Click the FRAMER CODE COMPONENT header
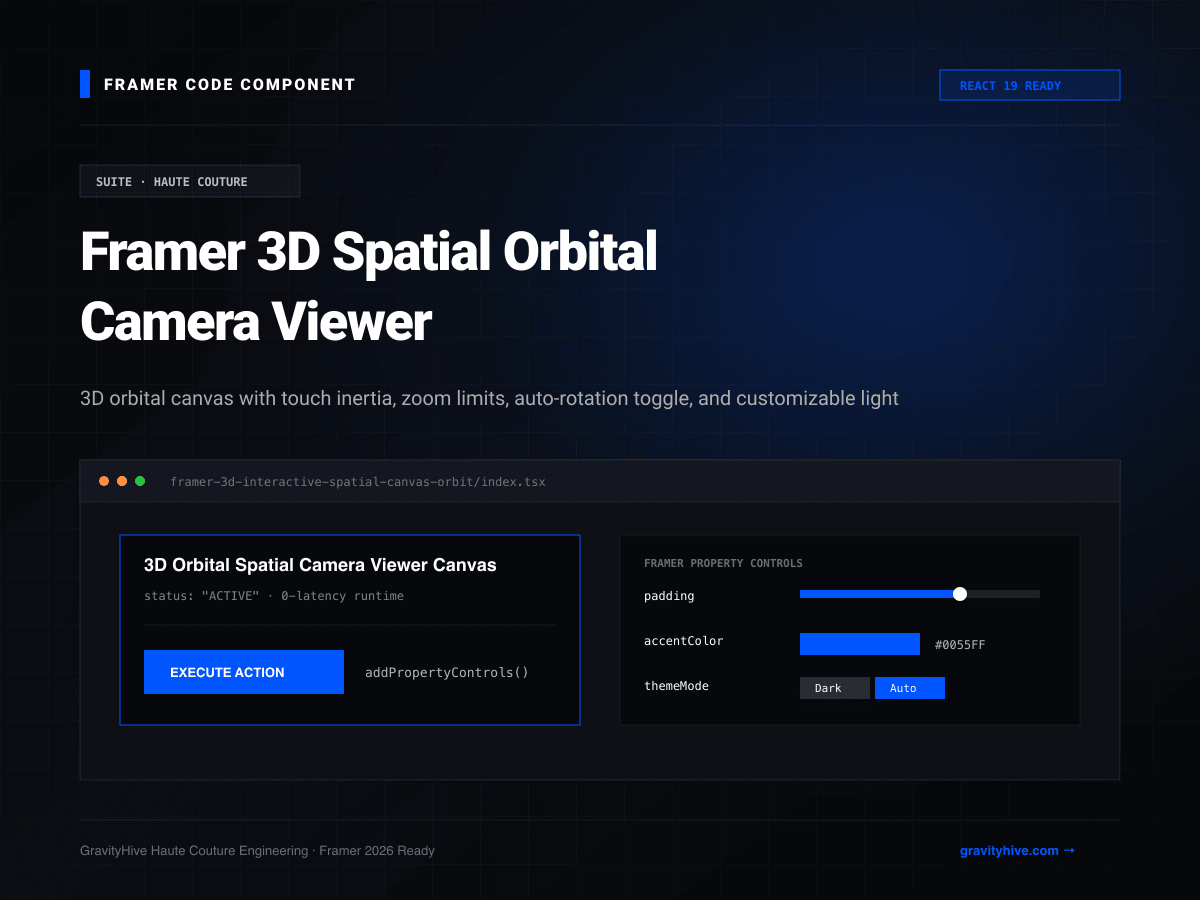Screen dimensions: 1200x900 click(x=230, y=85)
